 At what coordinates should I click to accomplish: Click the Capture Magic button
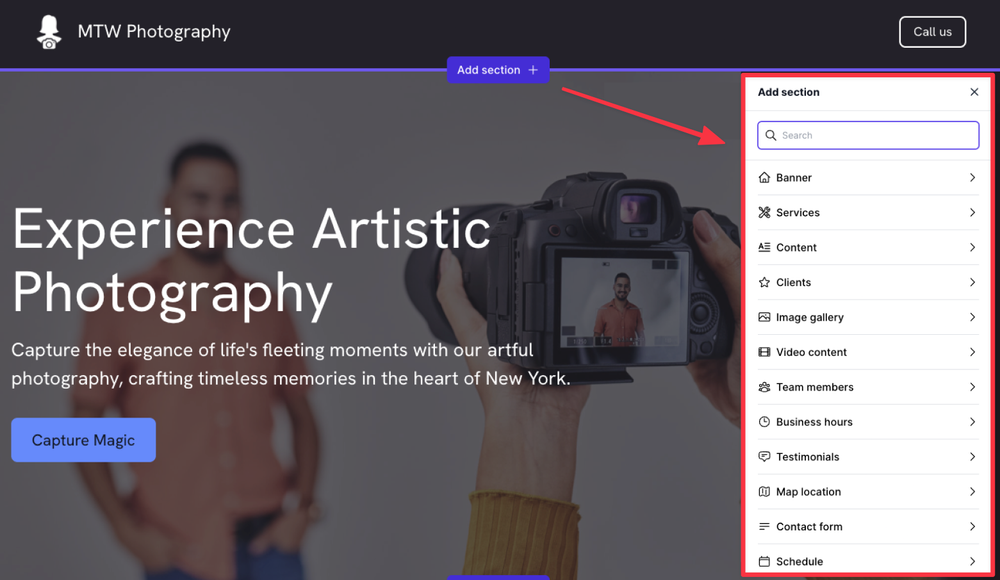pyautogui.click(x=83, y=440)
